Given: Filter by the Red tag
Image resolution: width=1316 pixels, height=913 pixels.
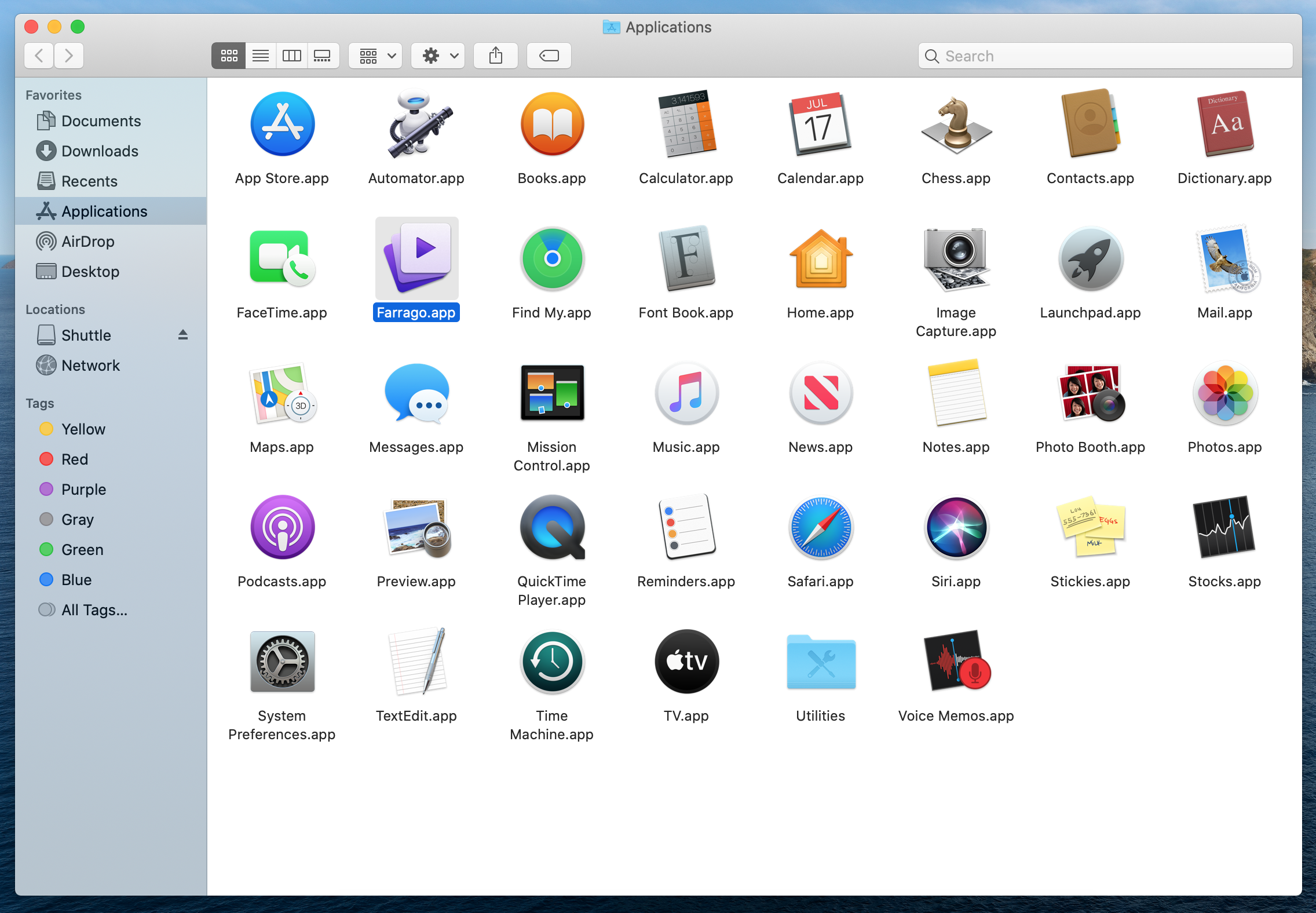Looking at the screenshot, I should coord(111,459).
